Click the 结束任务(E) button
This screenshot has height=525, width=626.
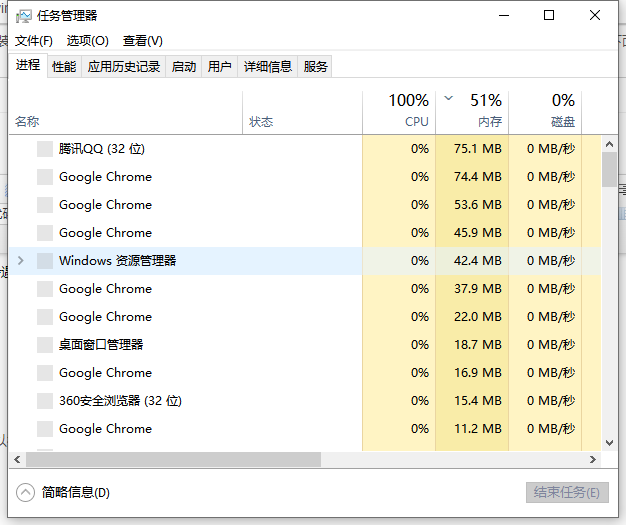[566, 493]
